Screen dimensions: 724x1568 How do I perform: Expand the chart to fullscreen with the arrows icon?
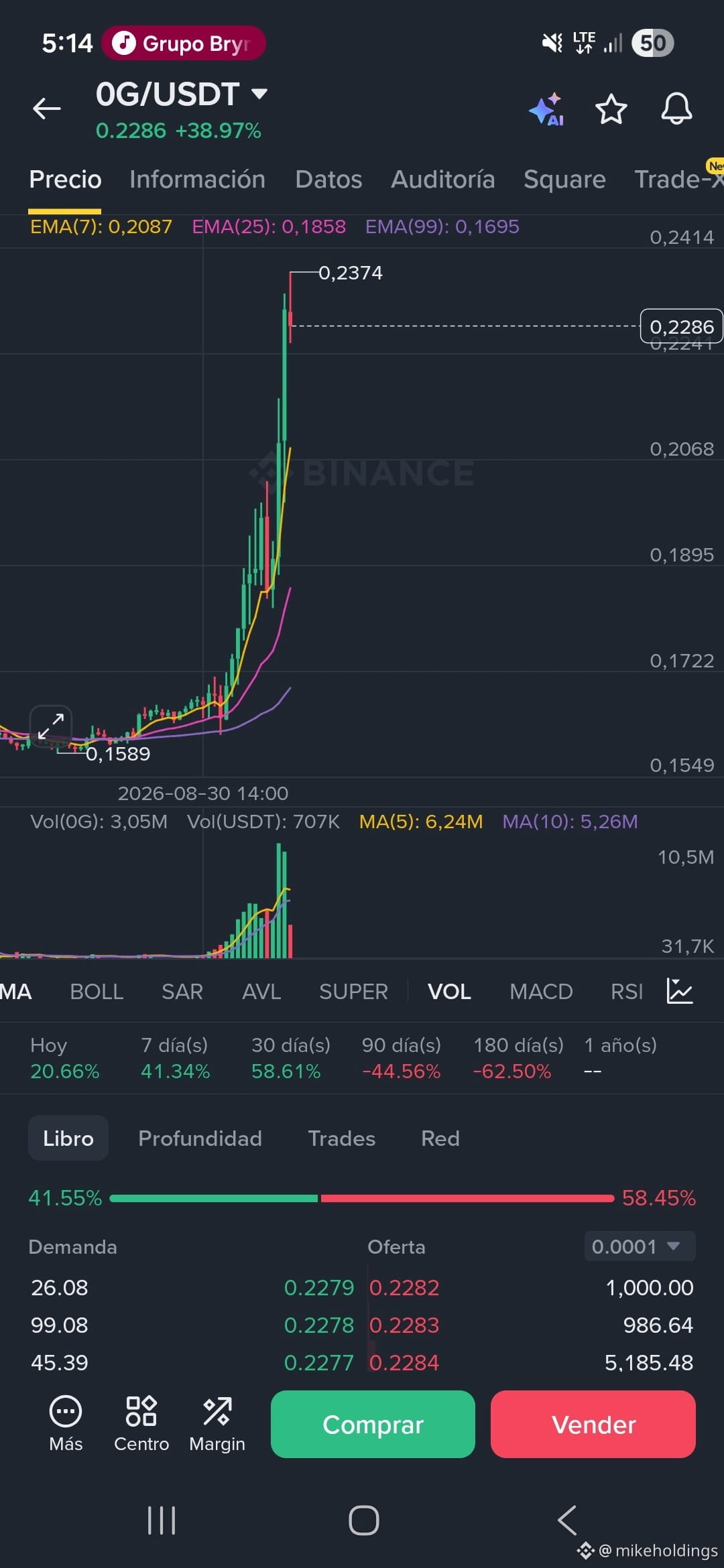click(x=51, y=726)
